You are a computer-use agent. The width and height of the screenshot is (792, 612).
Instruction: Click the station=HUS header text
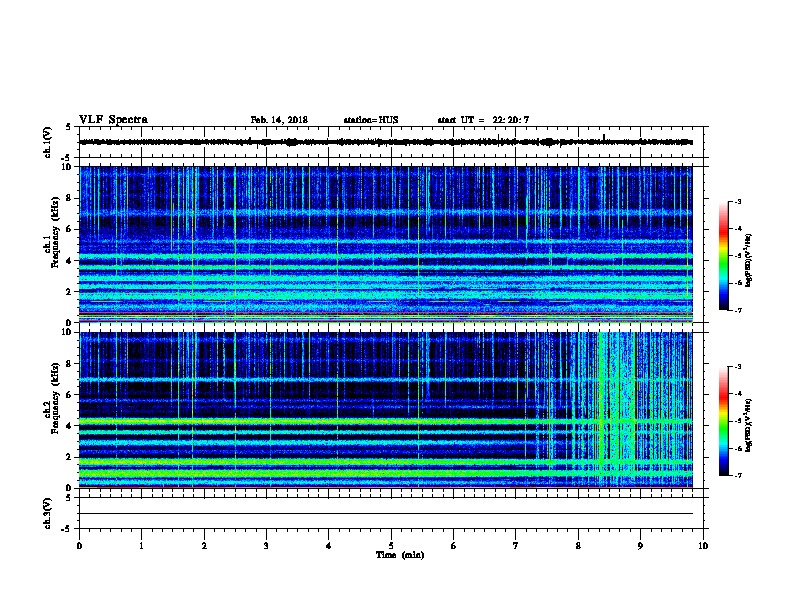tap(371, 120)
